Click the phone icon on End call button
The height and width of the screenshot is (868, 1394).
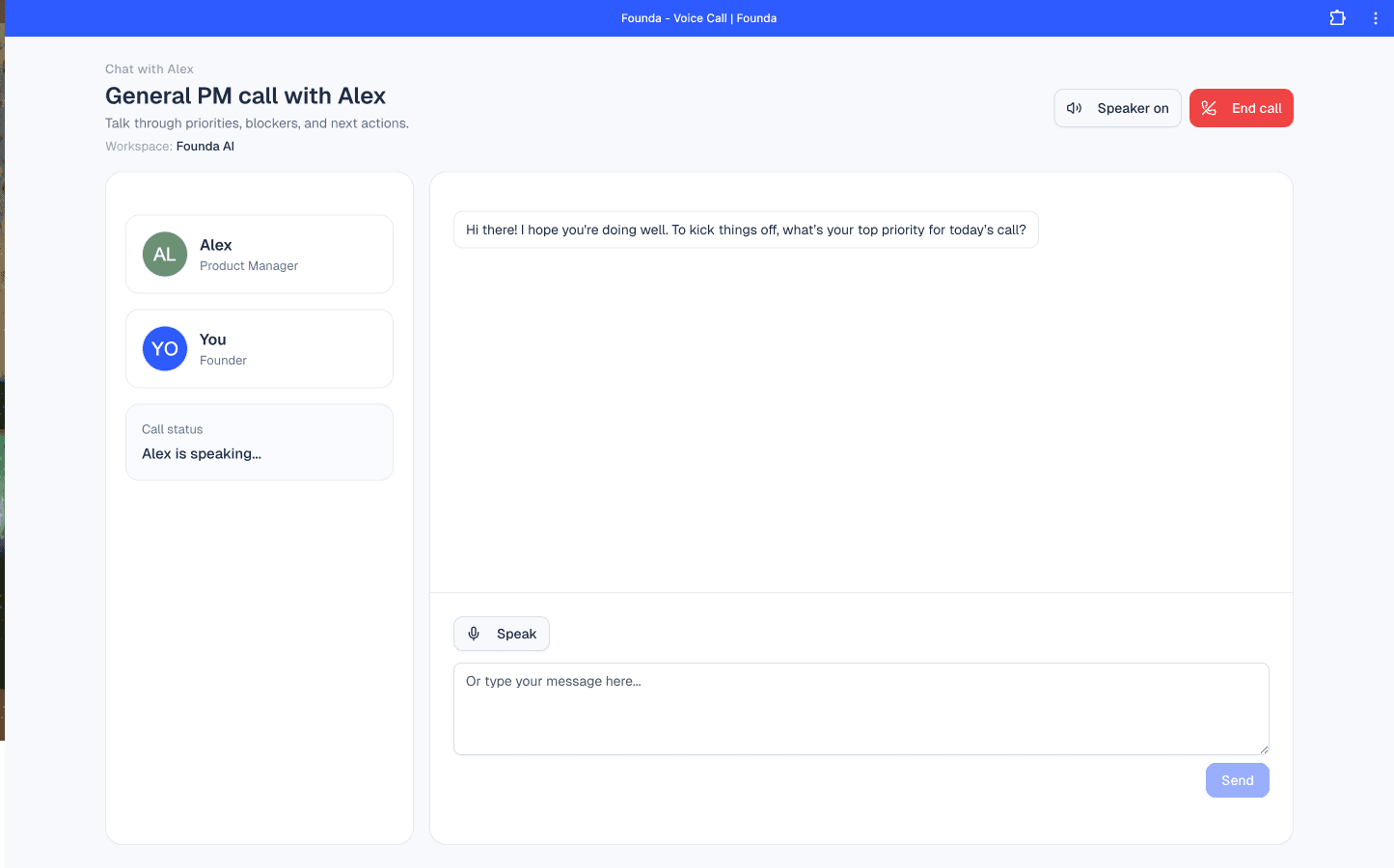coord(1209,108)
